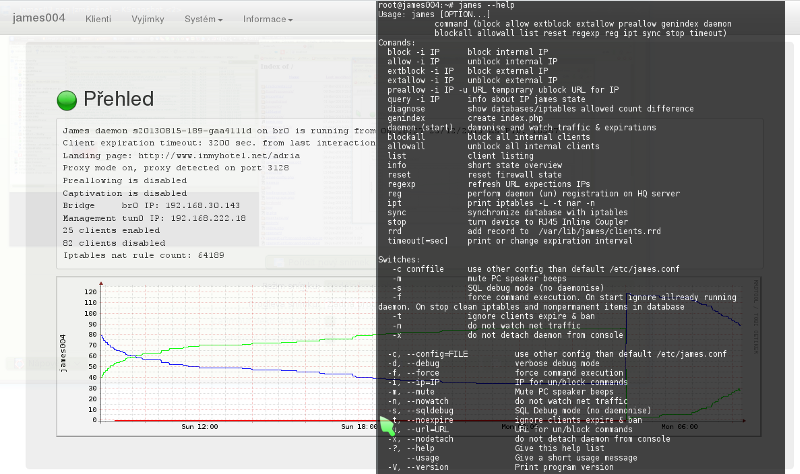This screenshot has height=474, width=800.
Task: Open the Klienti navigation item
Action: pyautogui.click(x=99, y=19)
